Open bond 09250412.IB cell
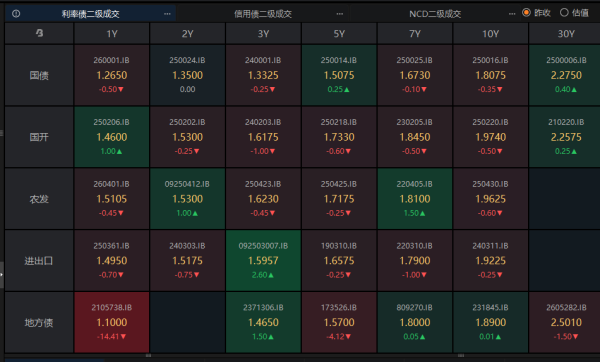The height and width of the screenshot is (362, 600). pos(188,199)
